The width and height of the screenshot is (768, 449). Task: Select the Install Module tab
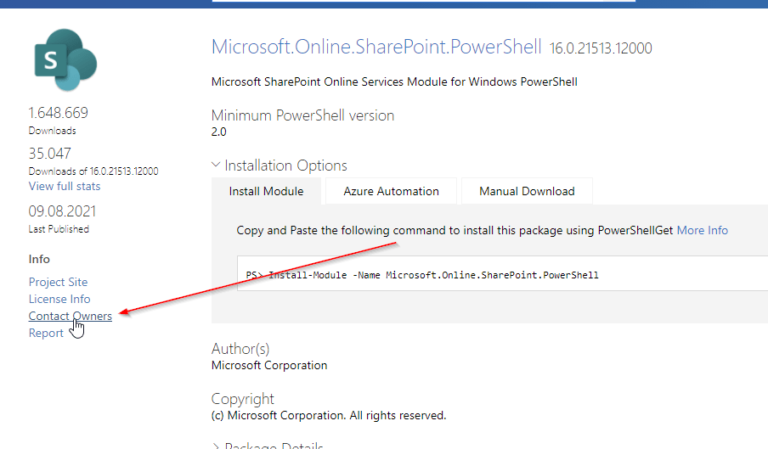266,191
